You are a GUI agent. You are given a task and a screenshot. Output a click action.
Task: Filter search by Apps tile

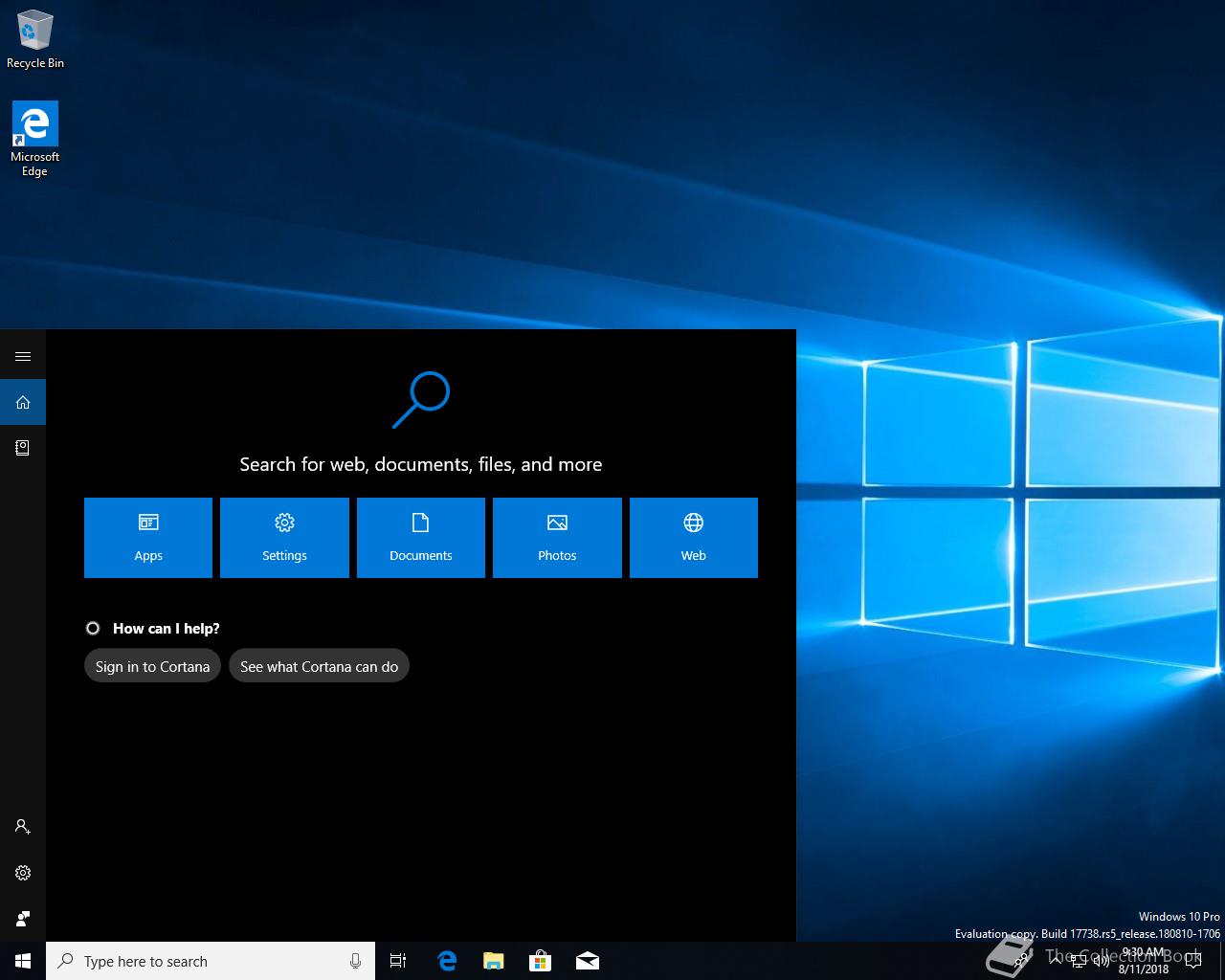pyautogui.click(x=148, y=538)
